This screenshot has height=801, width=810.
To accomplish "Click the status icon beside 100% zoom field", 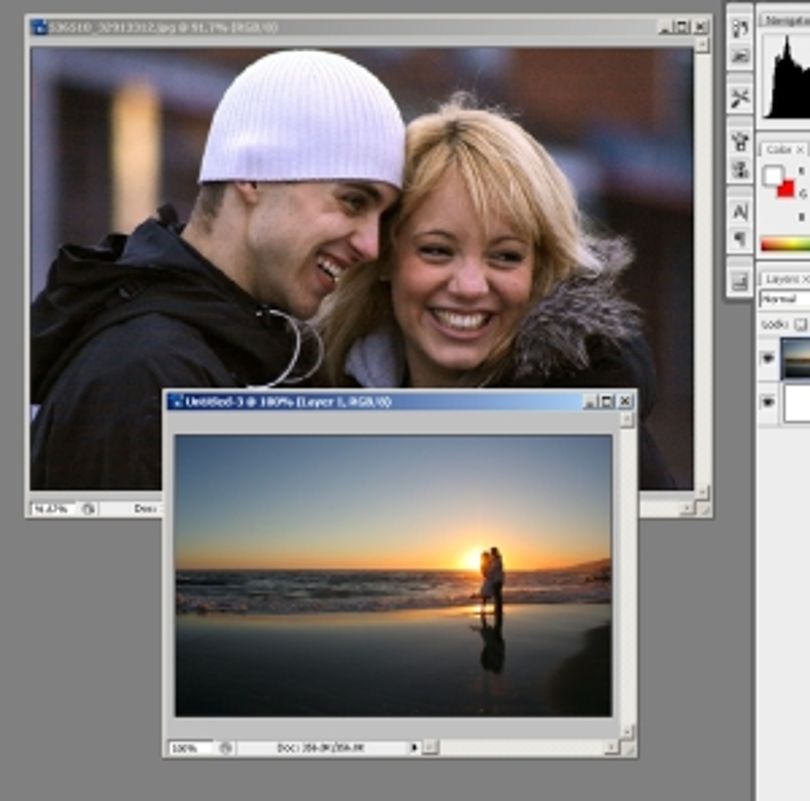I will (x=226, y=748).
